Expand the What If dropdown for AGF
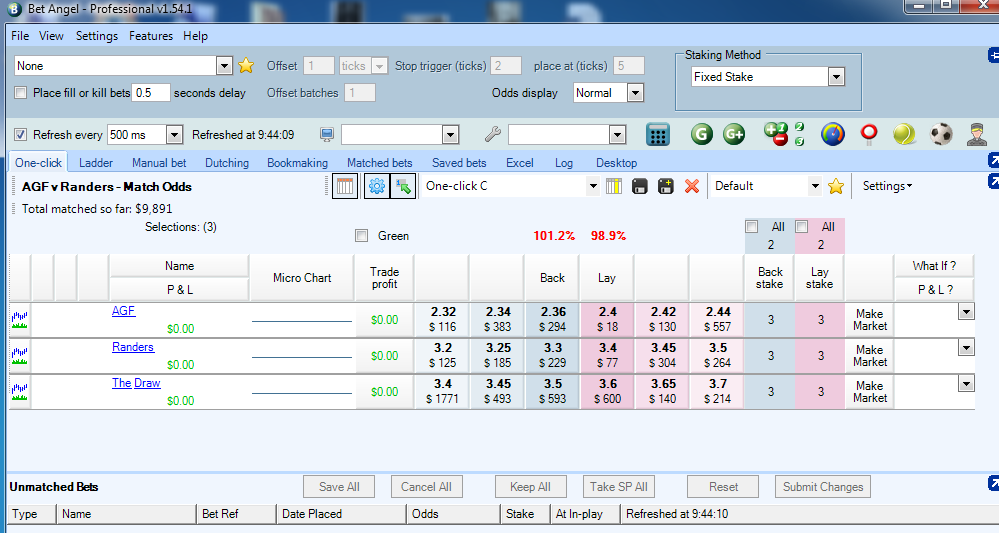This screenshot has width=999, height=533. pos(967,311)
